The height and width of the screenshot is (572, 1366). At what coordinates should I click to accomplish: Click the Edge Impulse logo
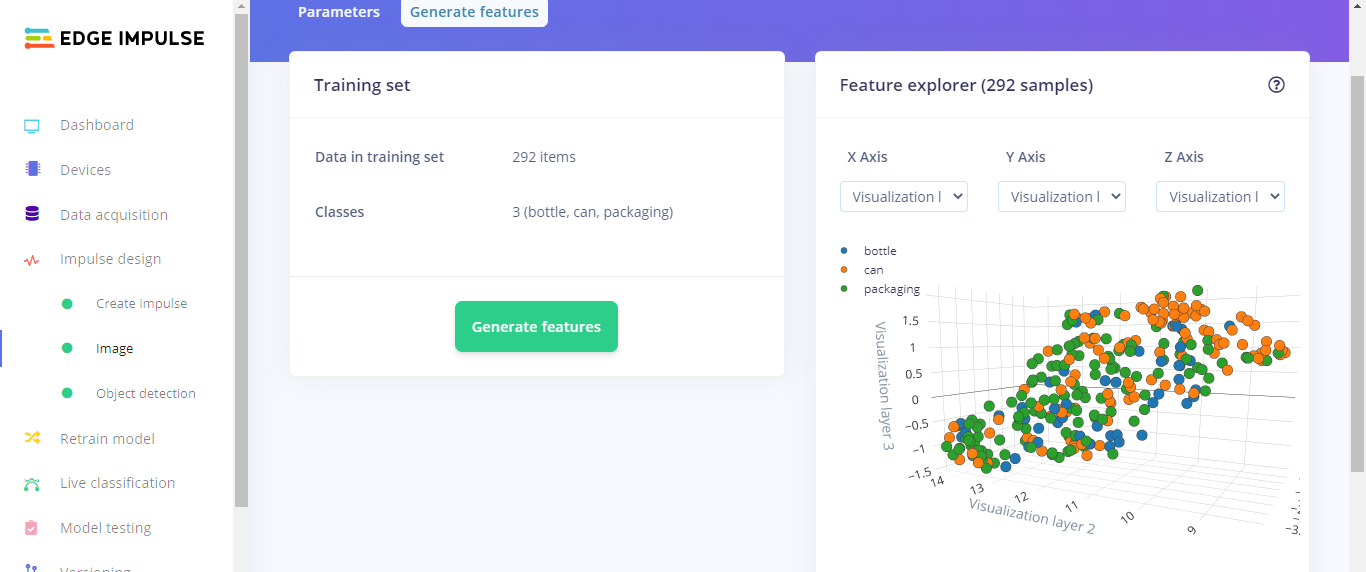click(x=115, y=39)
